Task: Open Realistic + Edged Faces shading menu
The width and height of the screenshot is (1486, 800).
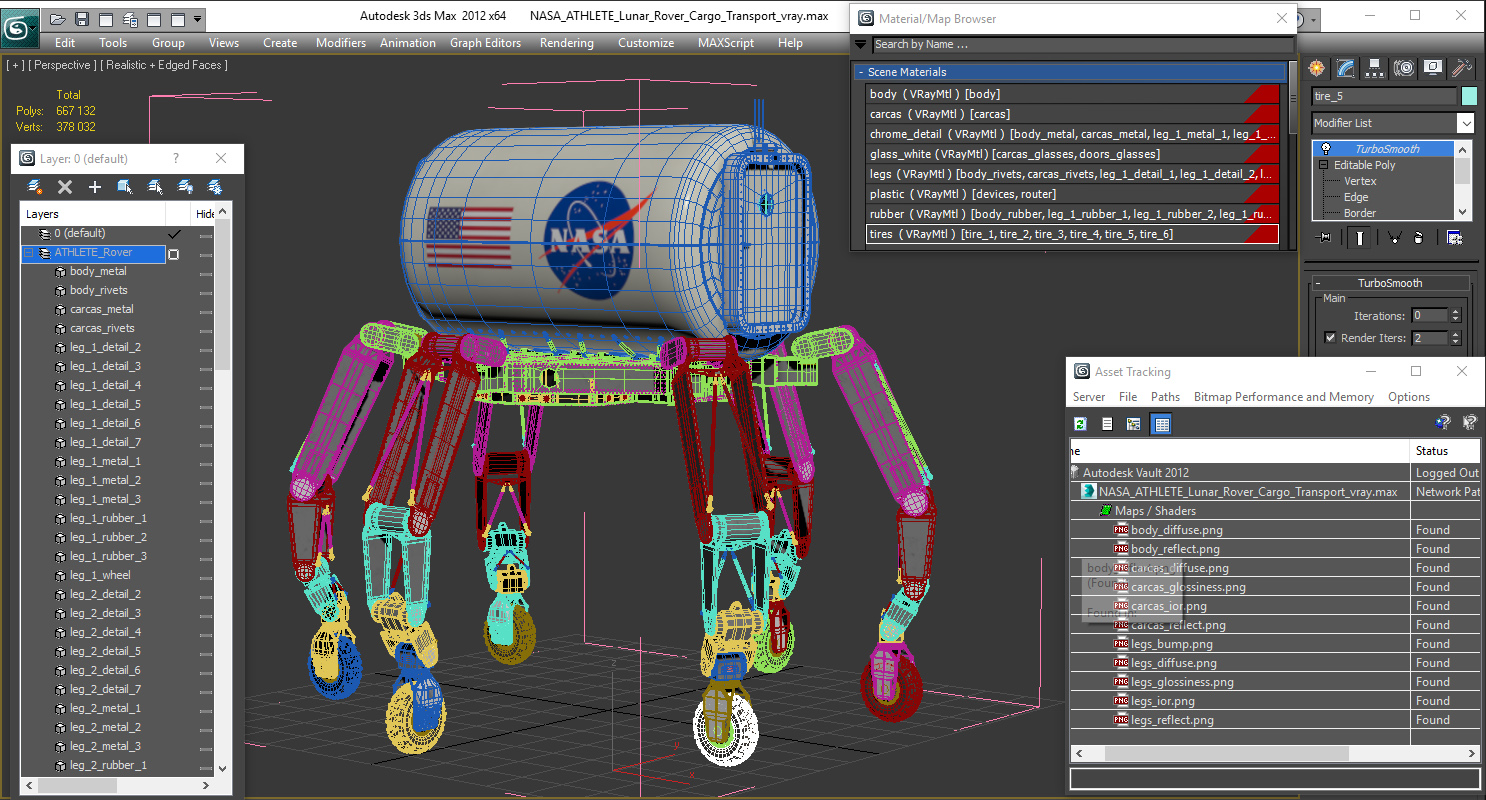Action: coord(165,65)
